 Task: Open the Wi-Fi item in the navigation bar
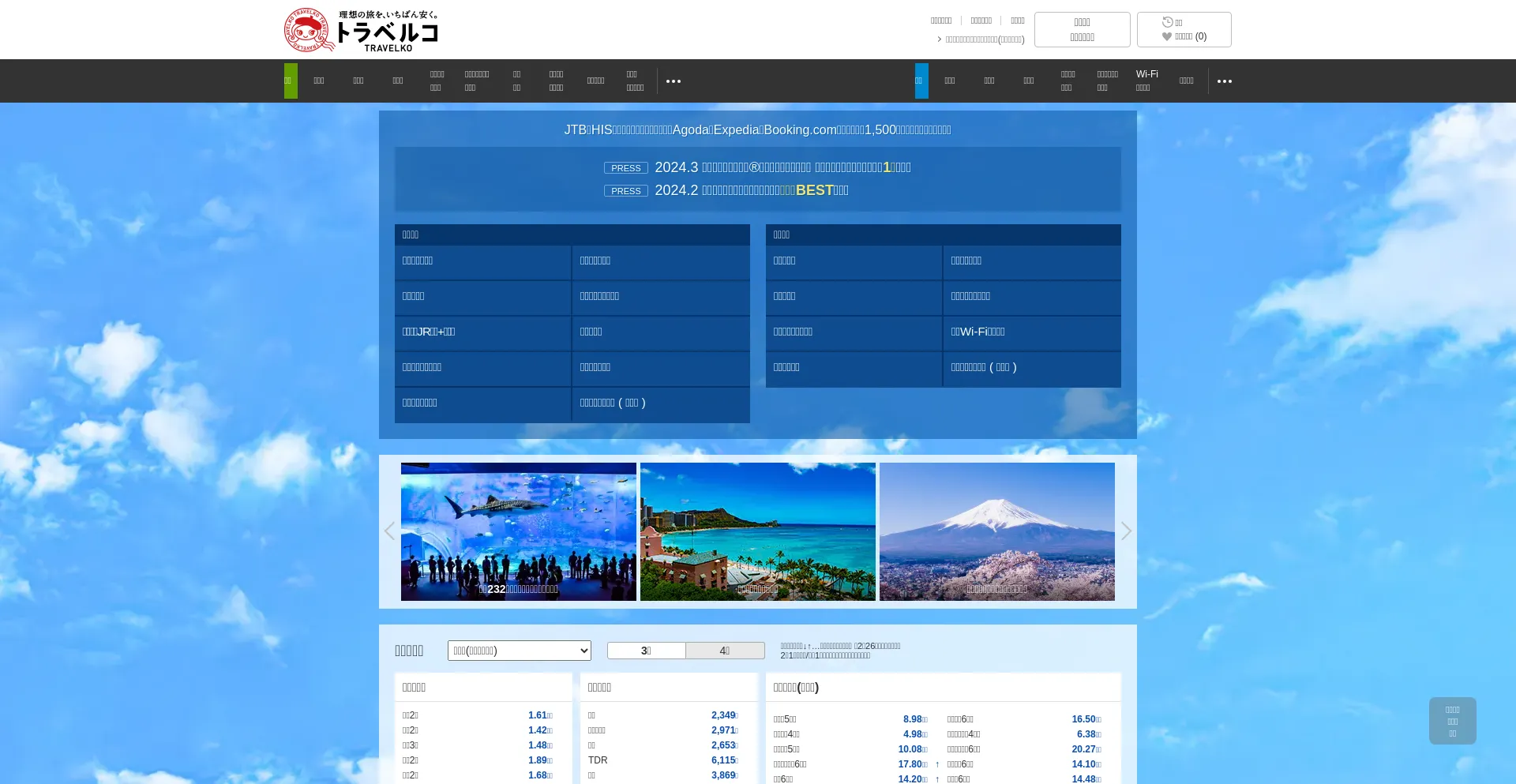(x=1146, y=81)
